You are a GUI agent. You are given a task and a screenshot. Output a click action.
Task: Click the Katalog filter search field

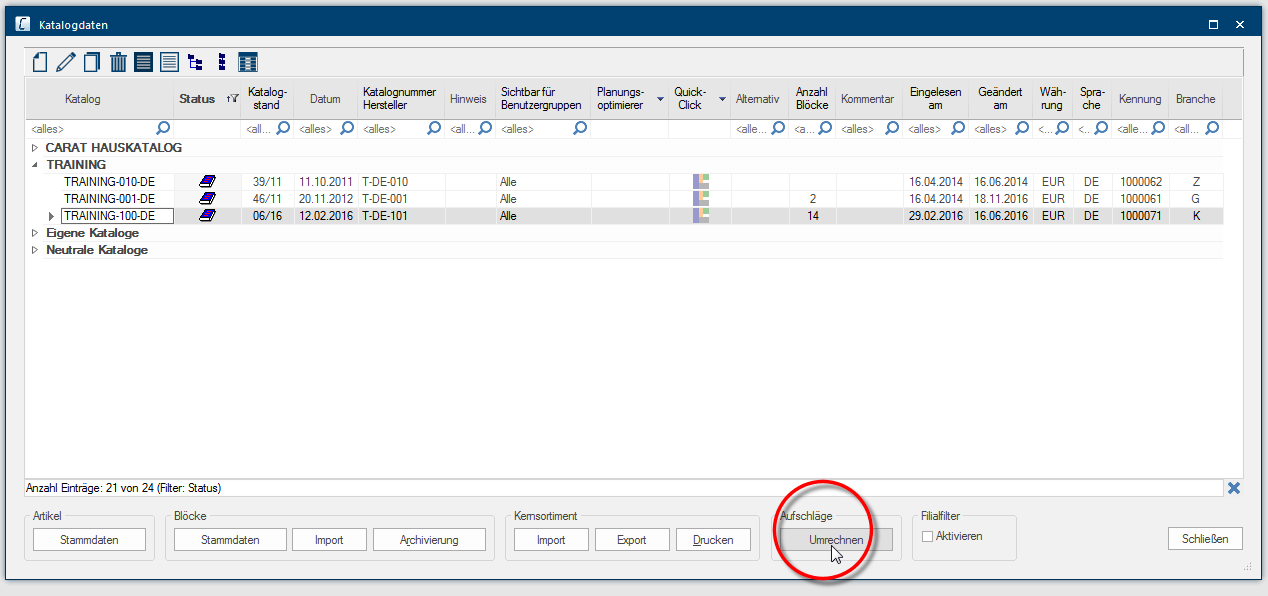tap(90, 128)
